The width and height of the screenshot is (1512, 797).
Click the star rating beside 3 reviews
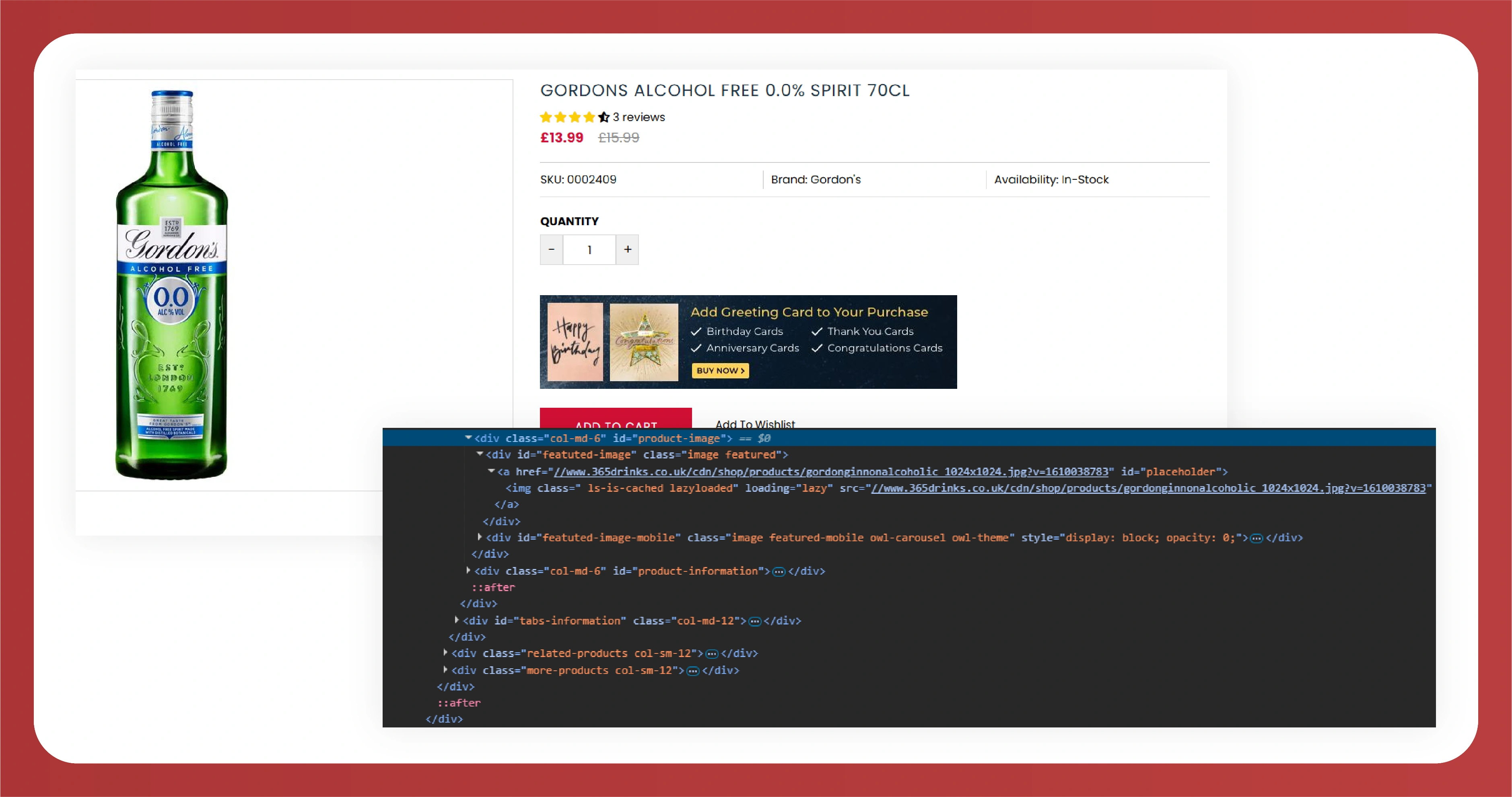tap(575, 117)
